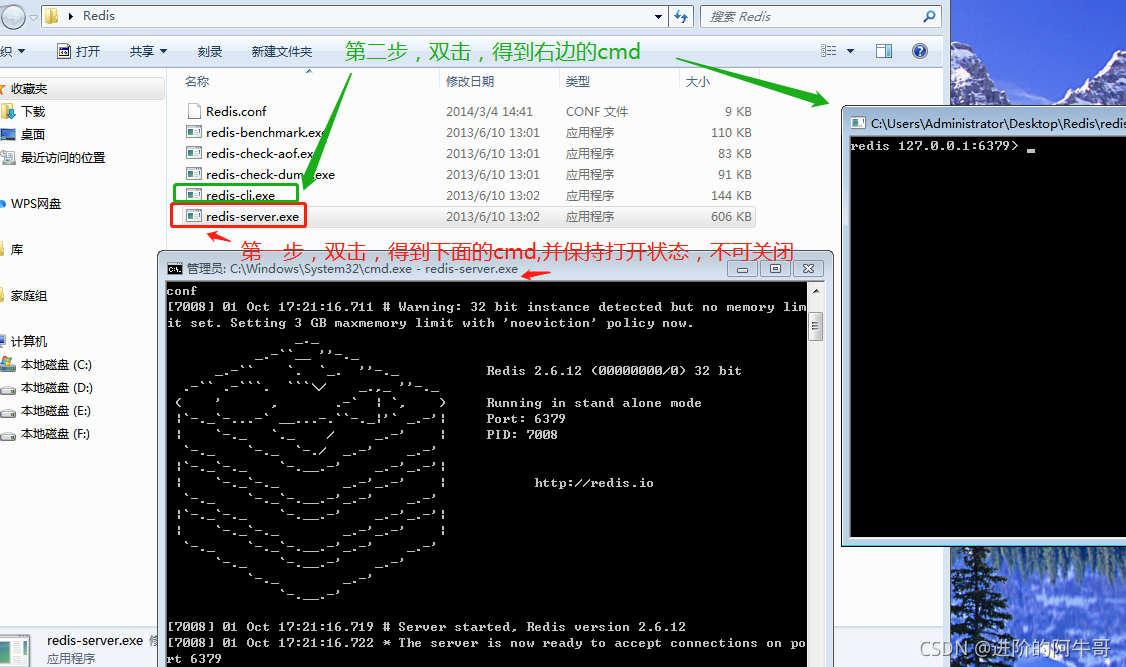Click 2014/3/4 14:41 date cell
Screen dimensions: 1126x667
(x=489, y=111)
